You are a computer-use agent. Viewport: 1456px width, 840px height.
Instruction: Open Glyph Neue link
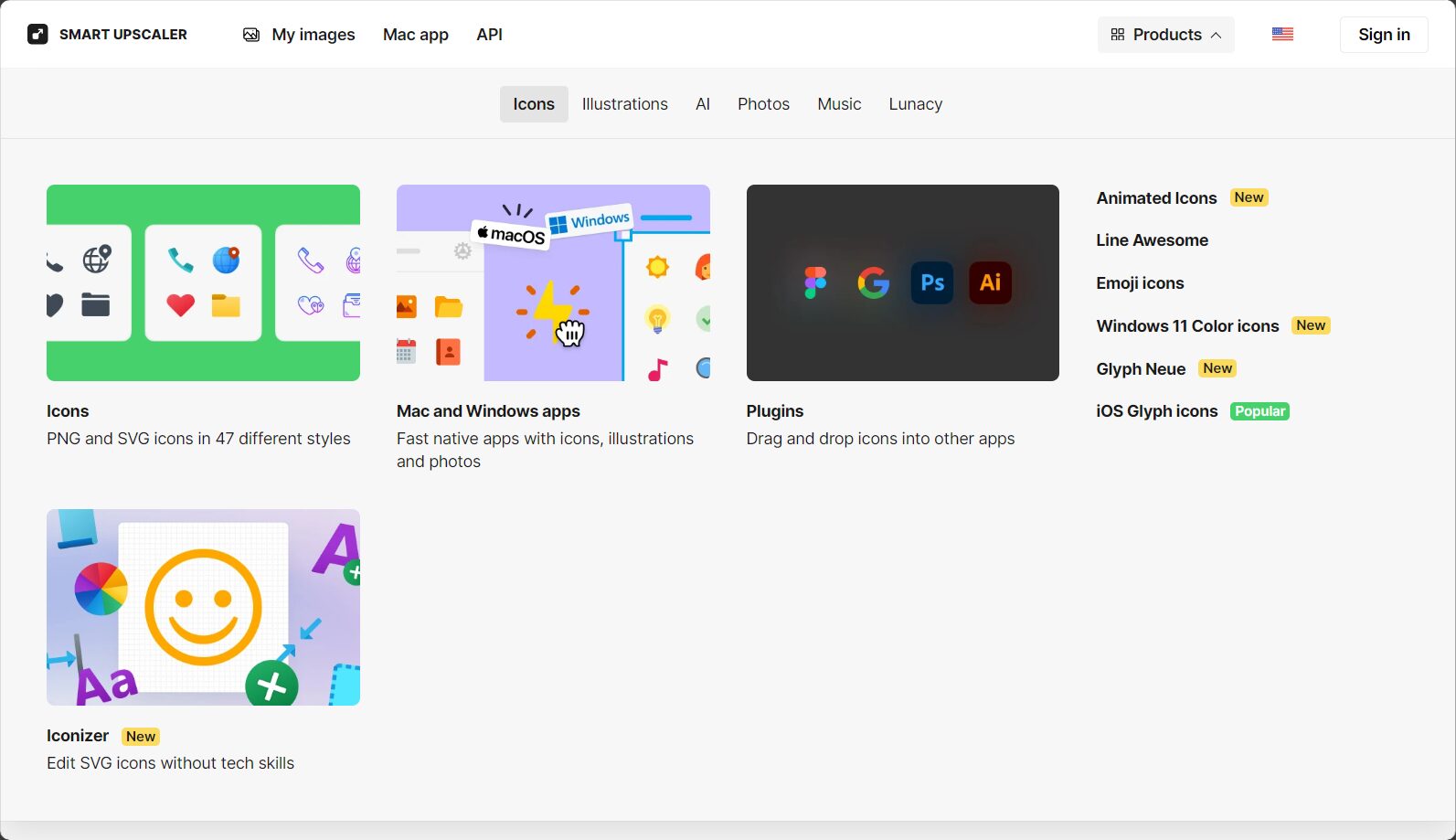1141,369
